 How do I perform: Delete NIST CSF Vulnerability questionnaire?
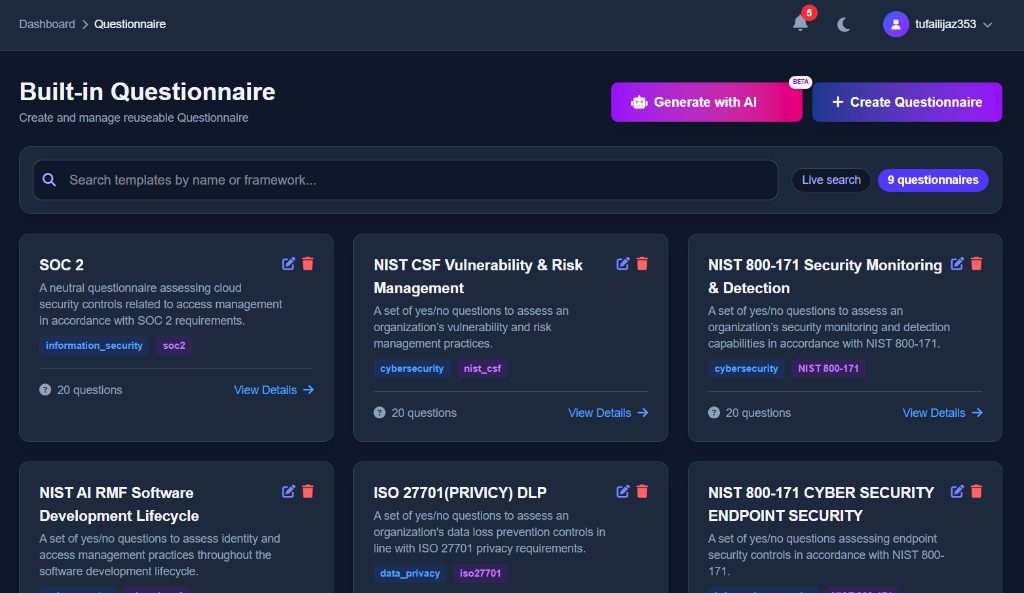click(x=642, y=263)
